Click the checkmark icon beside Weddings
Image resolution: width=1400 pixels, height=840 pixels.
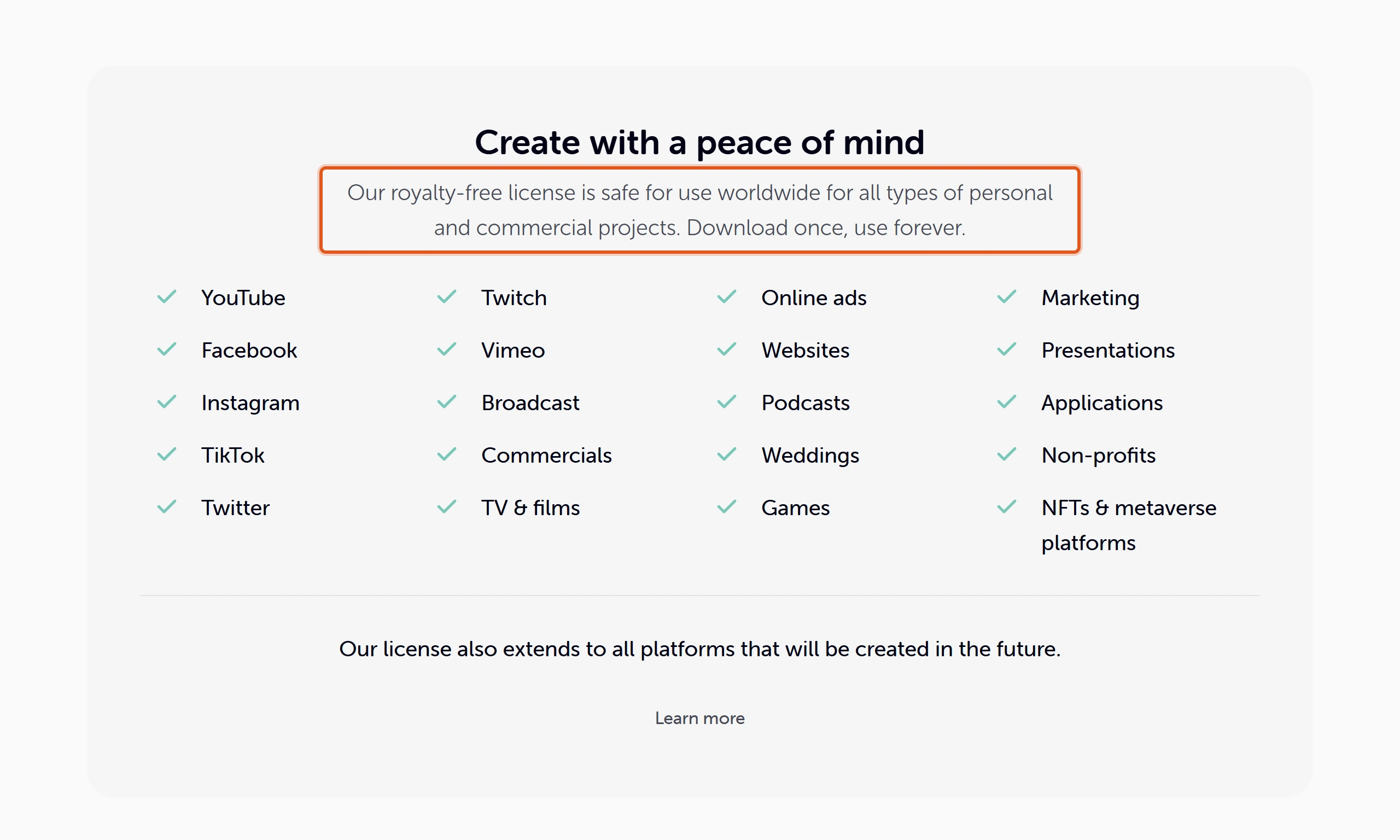coord(727,454)
